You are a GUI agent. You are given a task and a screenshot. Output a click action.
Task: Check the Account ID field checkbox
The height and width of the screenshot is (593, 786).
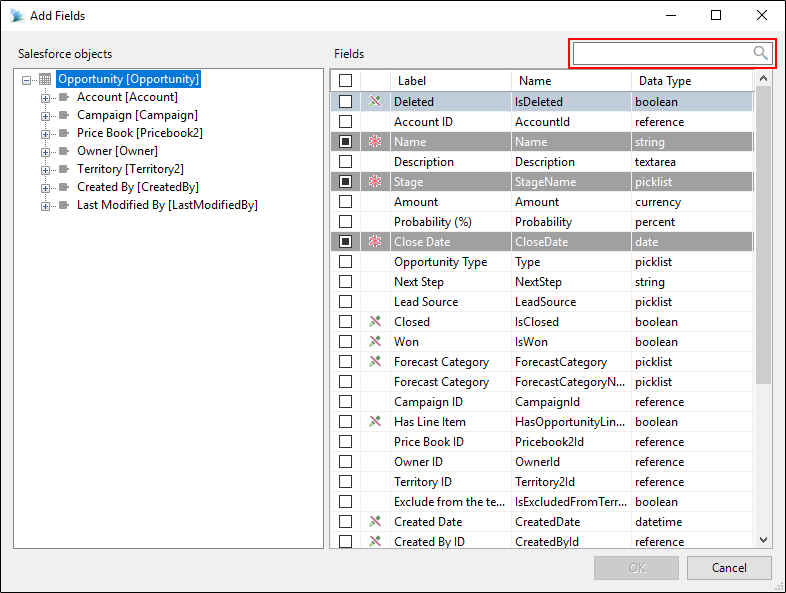pos(345,121)
